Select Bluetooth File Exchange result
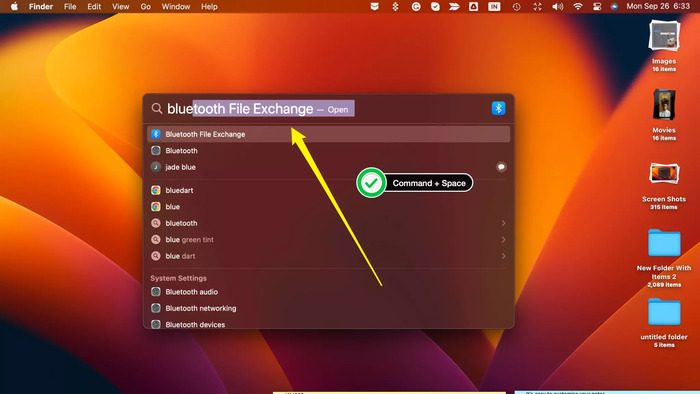 pyautogui.click(x=328, y=134)
